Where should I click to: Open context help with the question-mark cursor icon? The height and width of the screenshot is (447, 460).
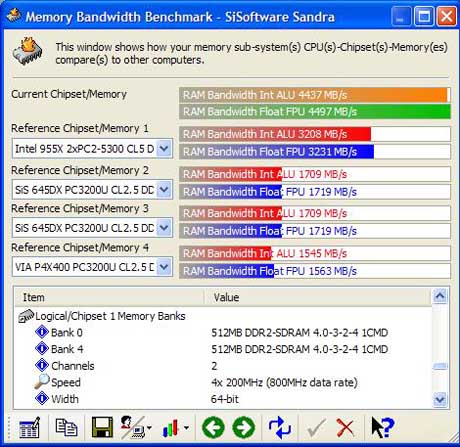(382, 427)
